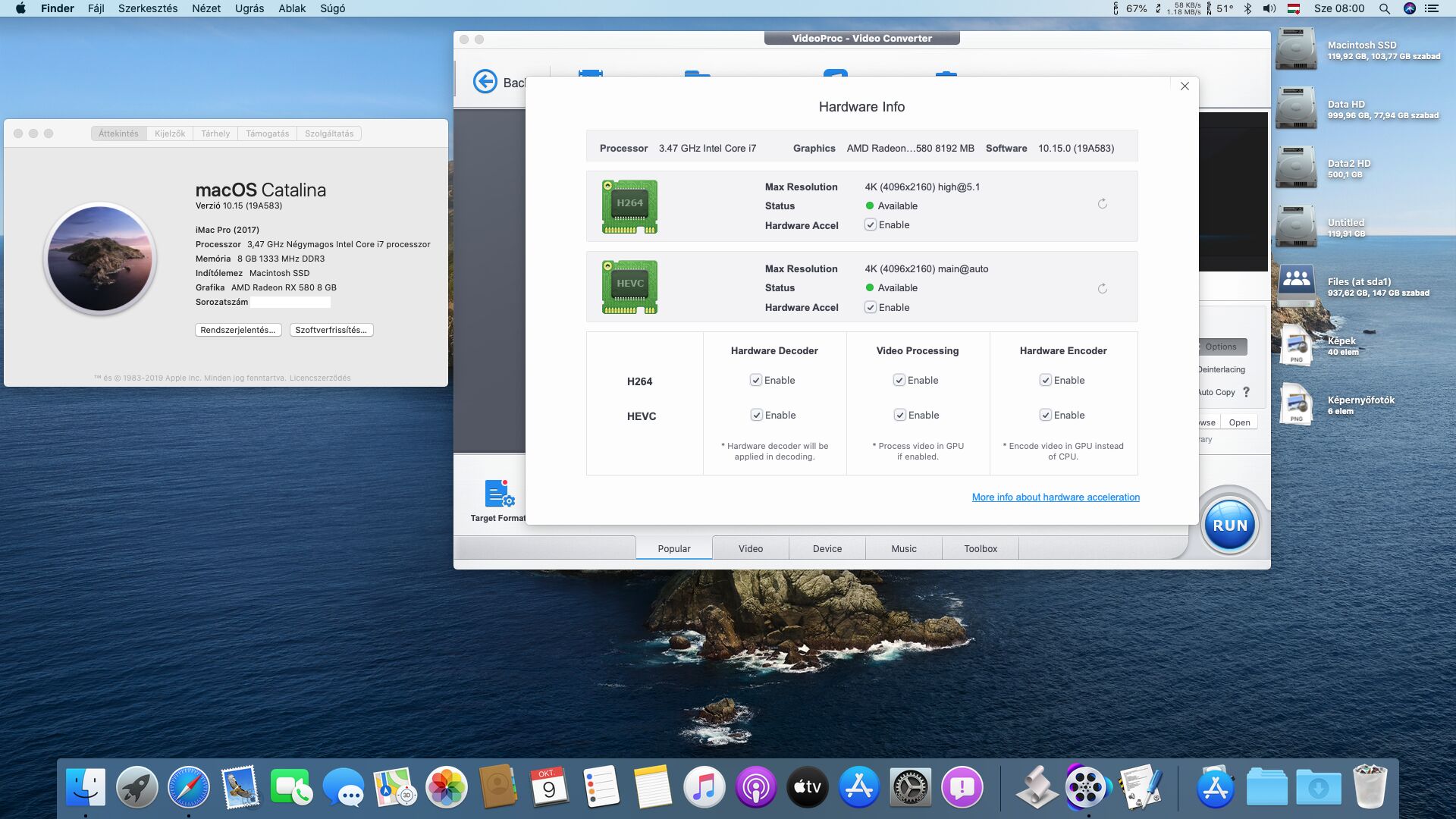Image resolution: width=1456 pixels, height=819 pixels.
Task: Open System Preferences from the Dock
Action: [x=910, y=787]
